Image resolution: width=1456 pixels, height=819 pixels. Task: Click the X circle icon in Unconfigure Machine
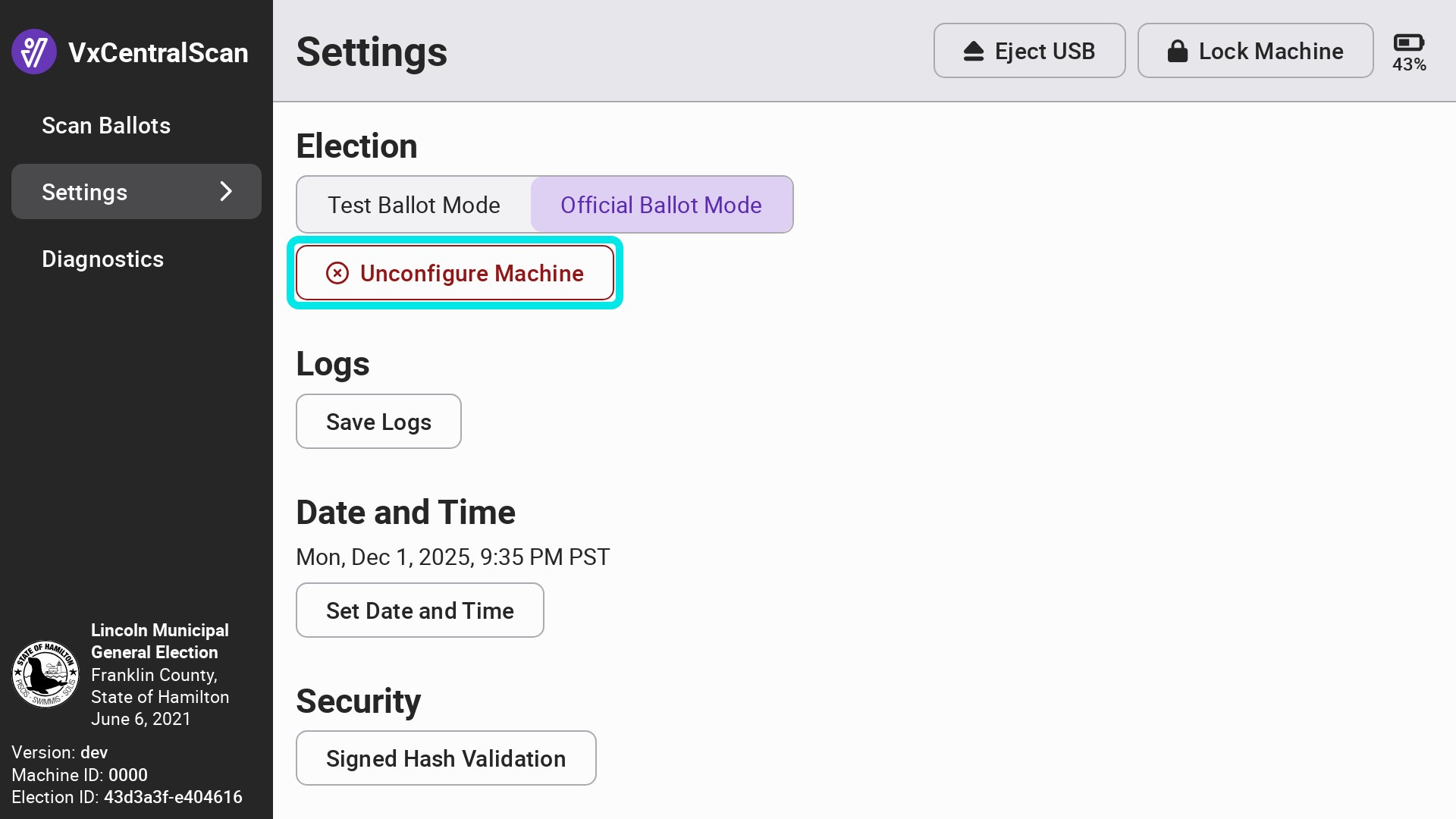tap(337, 273)
